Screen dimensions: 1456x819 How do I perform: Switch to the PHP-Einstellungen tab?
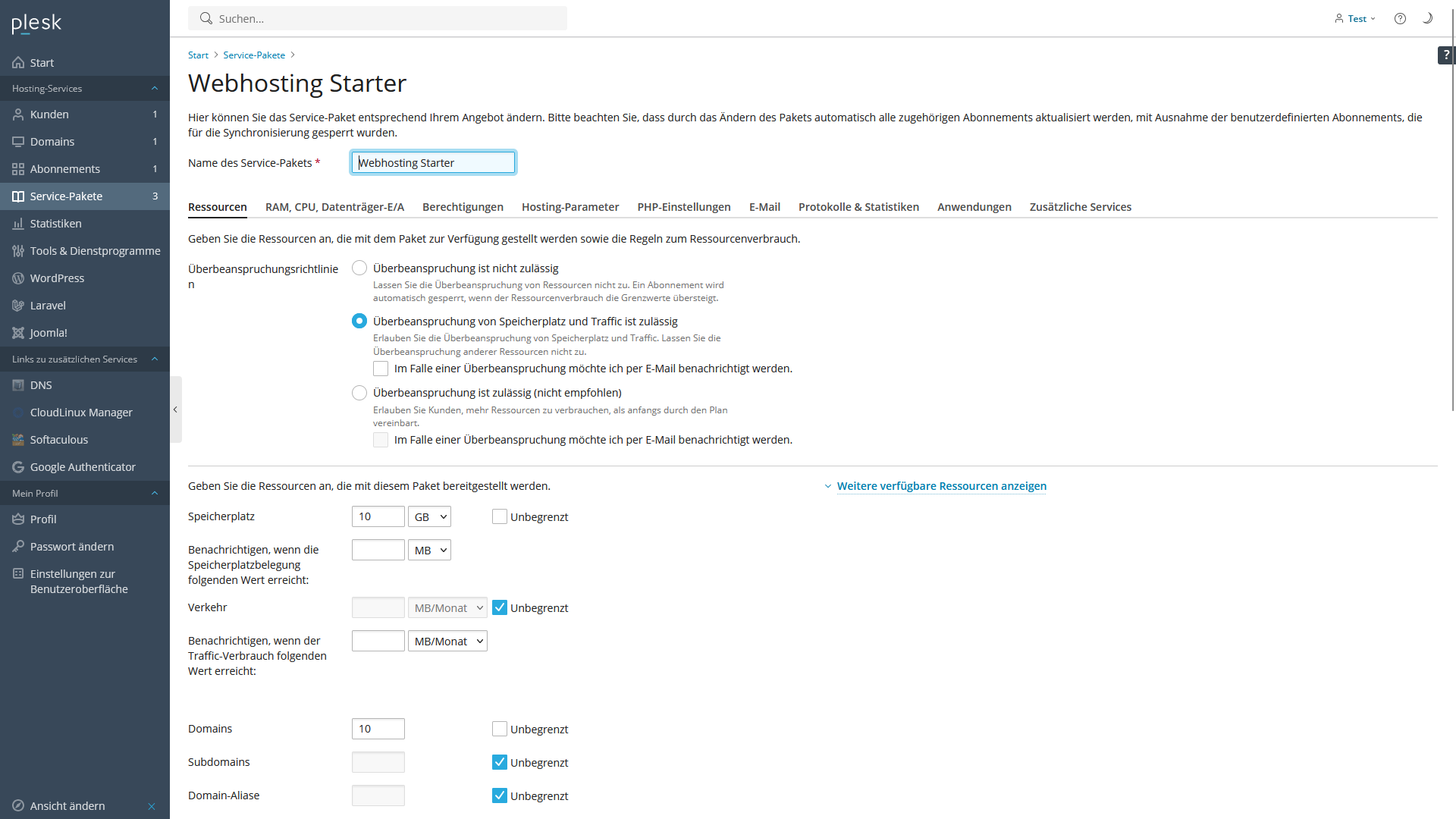click(x=683, y=206)
